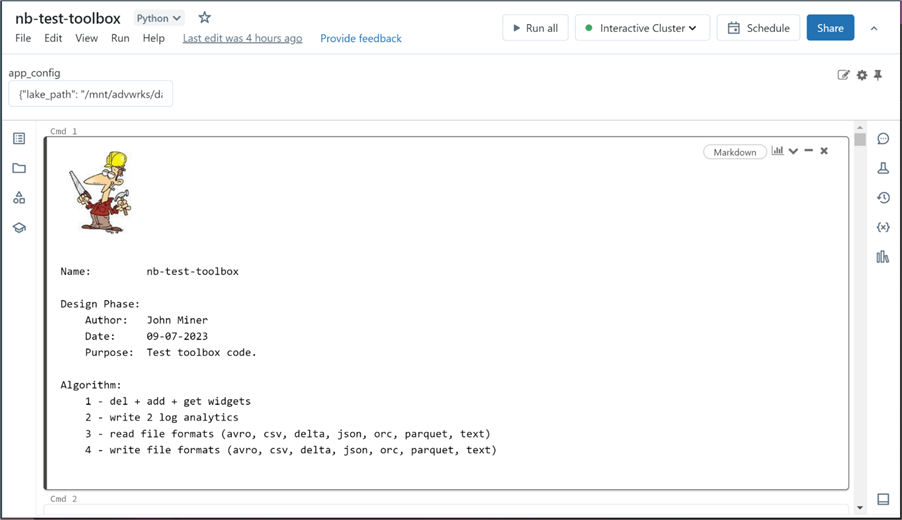Open the Python language dropdown
The height and width of the screenshot is (520, 902).
click(159, 18)
